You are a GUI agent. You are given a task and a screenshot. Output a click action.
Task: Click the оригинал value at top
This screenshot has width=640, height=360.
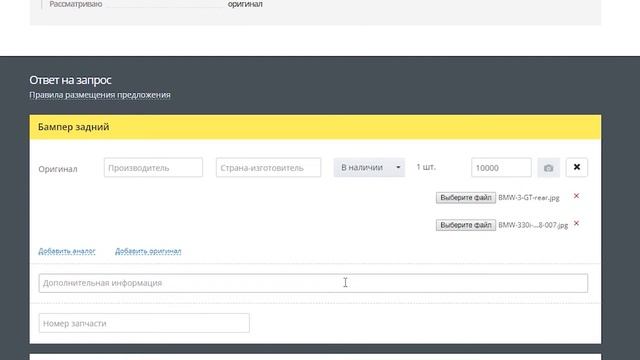[x=245, y=4]
